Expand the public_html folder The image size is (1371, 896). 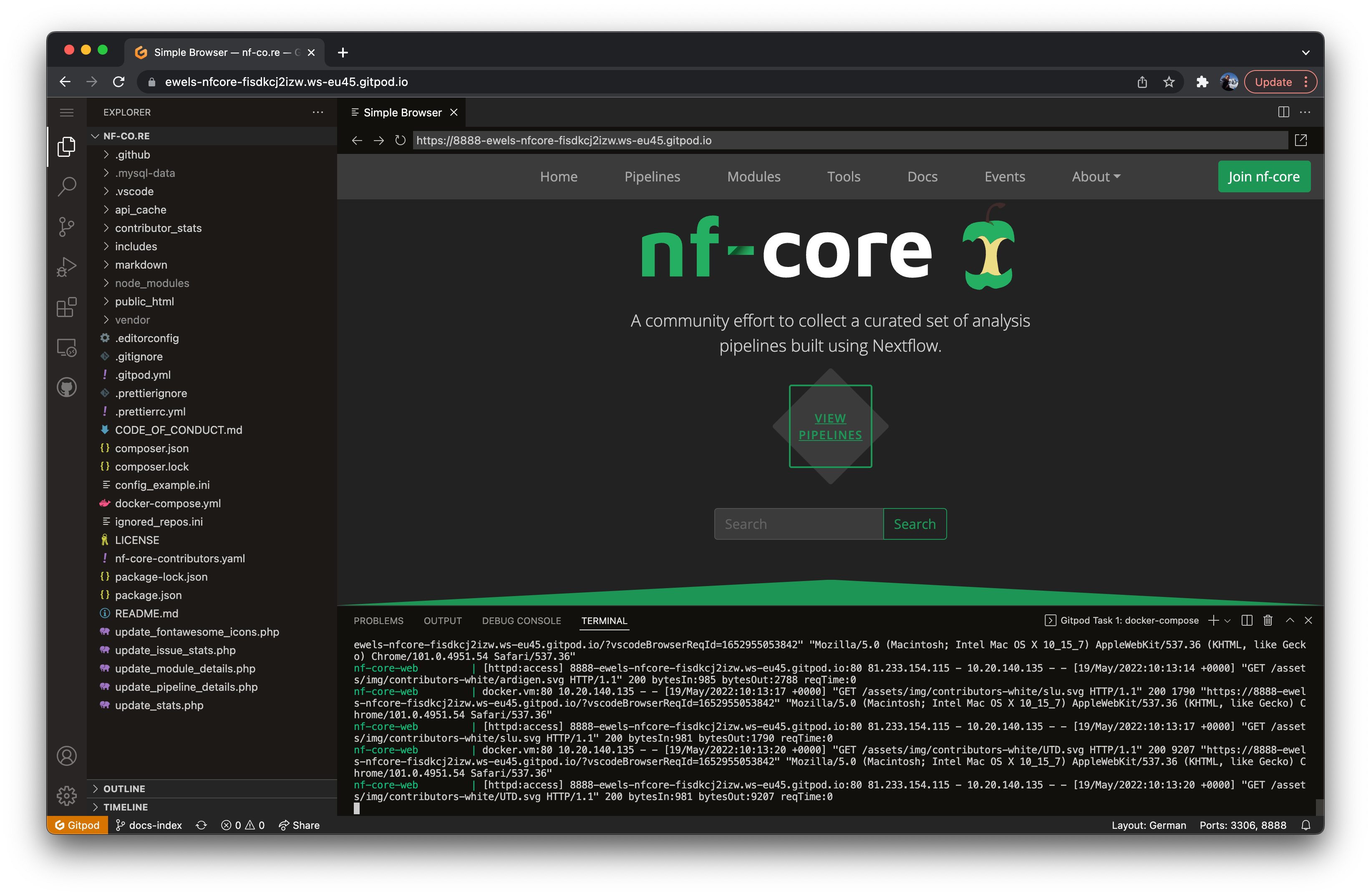tap(144, 301)
